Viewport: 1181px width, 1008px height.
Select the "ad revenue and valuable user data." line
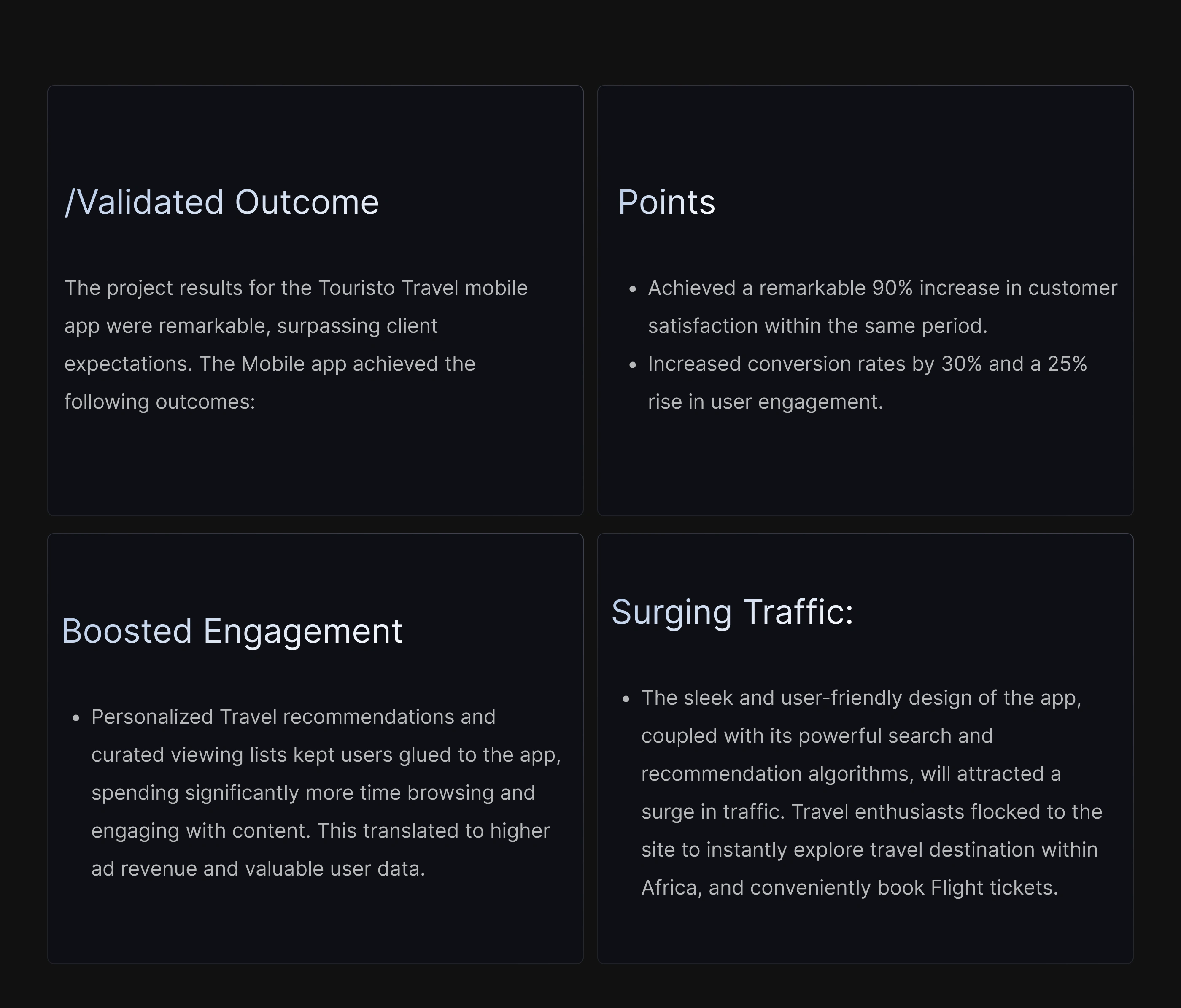pos(258,869)
